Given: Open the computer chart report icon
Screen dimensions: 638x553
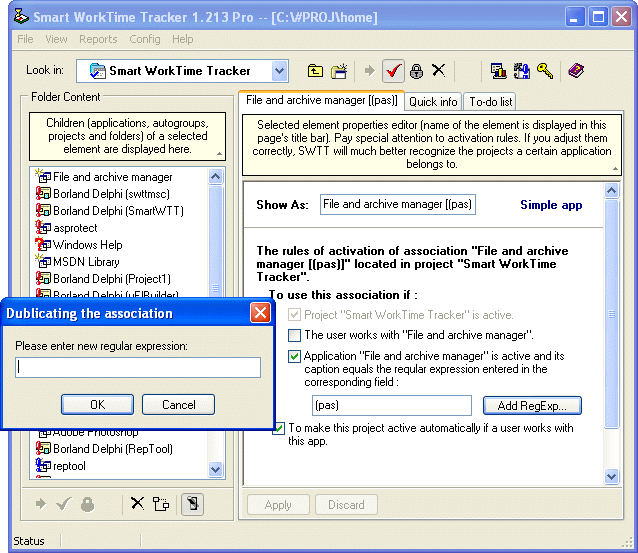Looking at the screenshot, I should [498, 71].
